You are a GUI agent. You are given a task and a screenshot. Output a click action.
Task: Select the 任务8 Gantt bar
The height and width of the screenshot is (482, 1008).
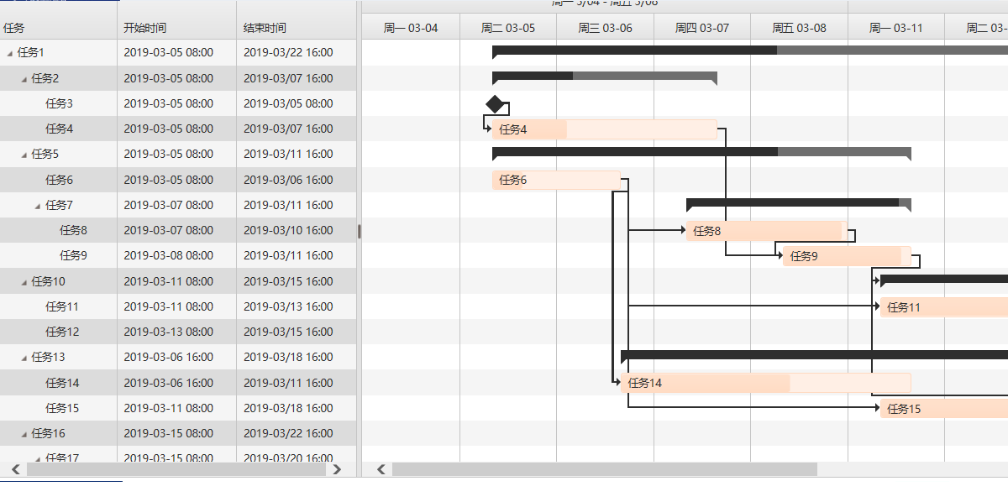coord(766,231)
